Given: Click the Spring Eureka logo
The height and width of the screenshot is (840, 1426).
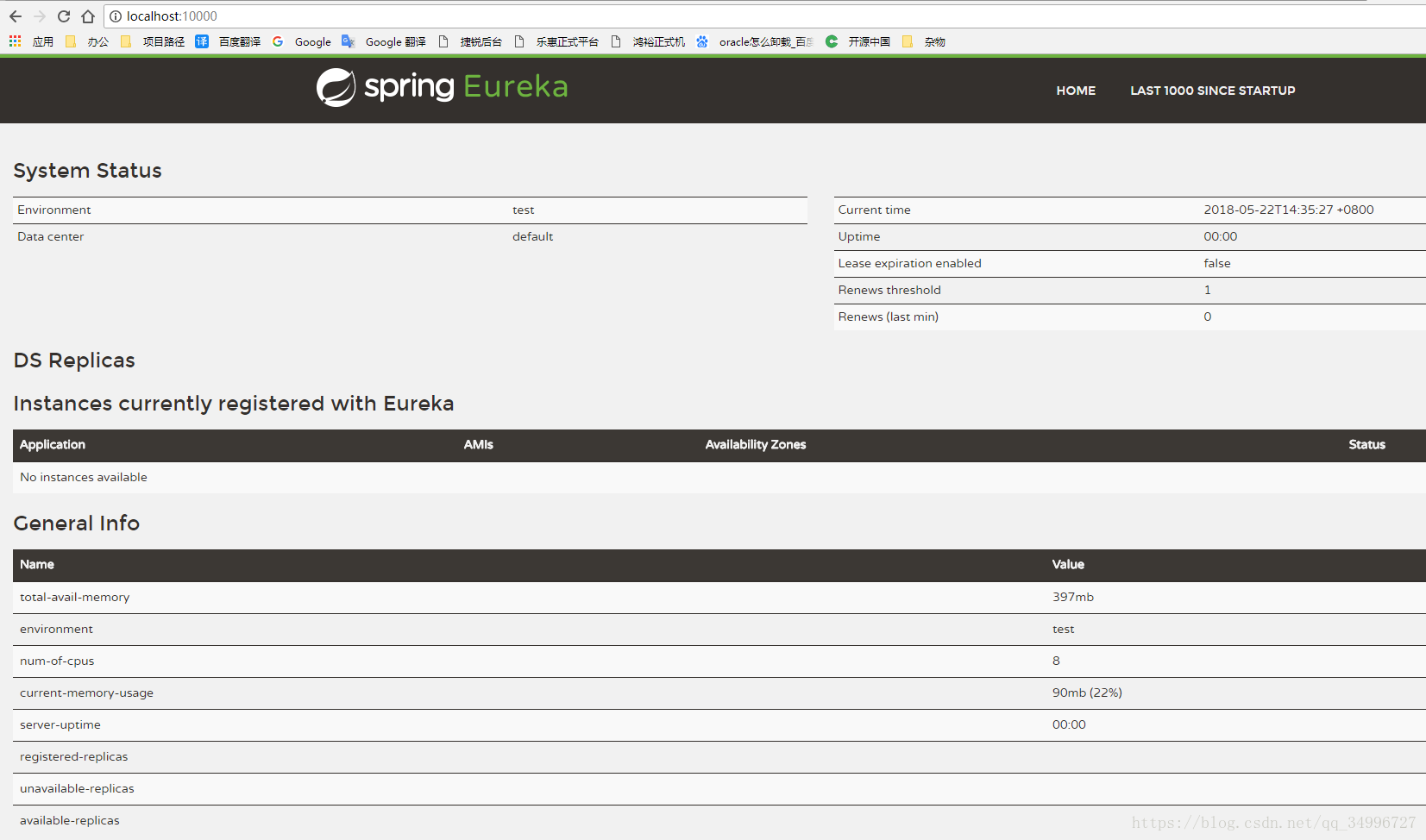Looking at the screenshot, I should click(x=442, y=87).
